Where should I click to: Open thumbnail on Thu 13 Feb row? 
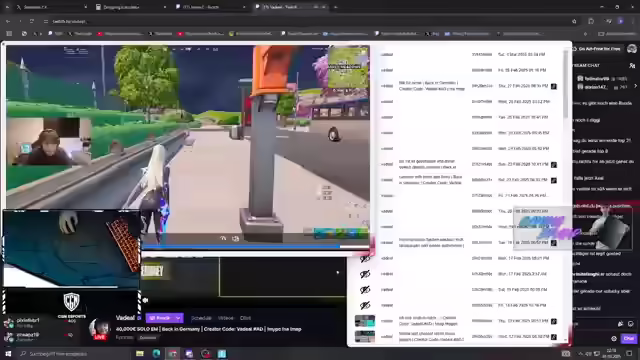point(365,321)
